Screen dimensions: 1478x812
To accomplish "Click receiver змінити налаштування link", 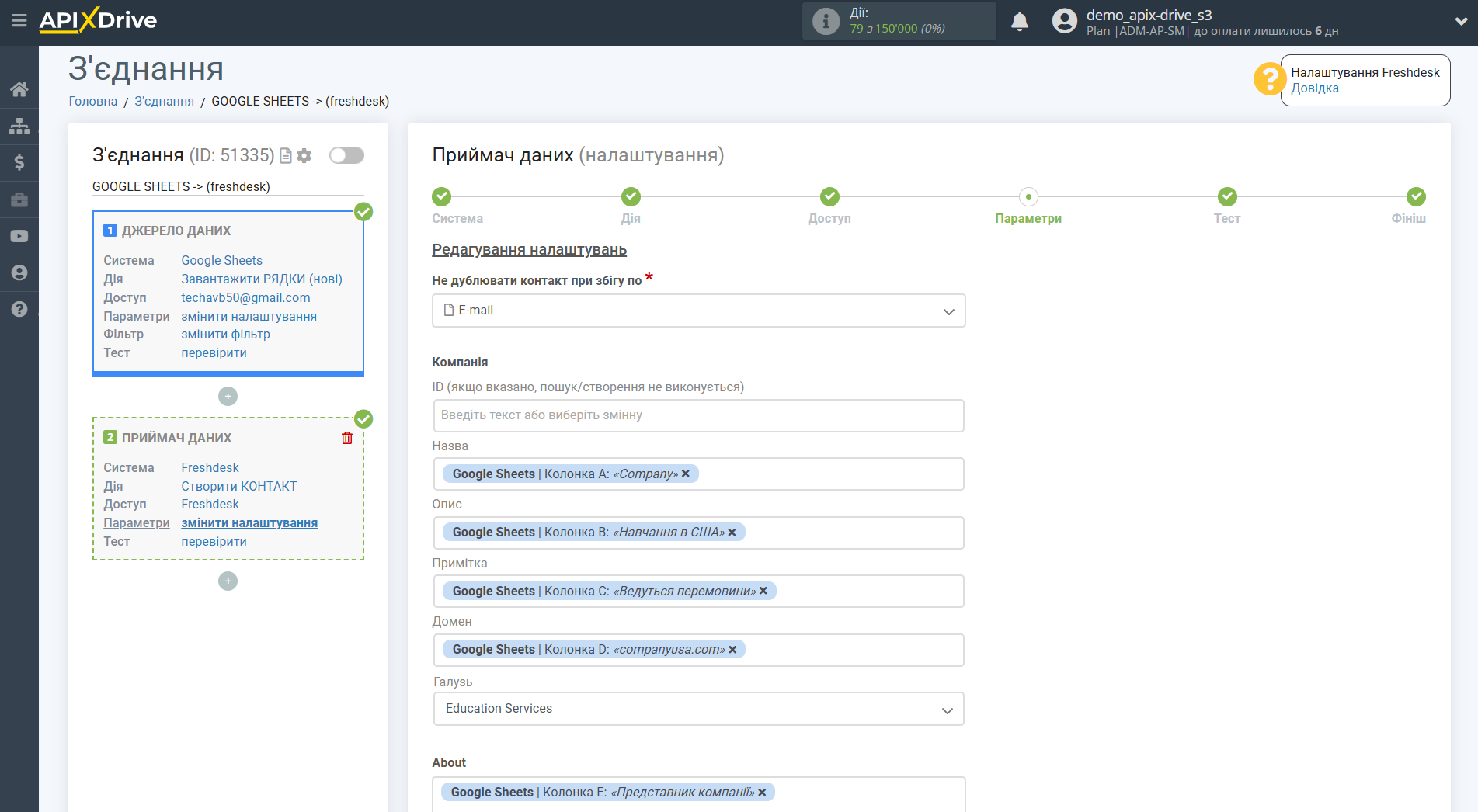I will tap(249, 523).
